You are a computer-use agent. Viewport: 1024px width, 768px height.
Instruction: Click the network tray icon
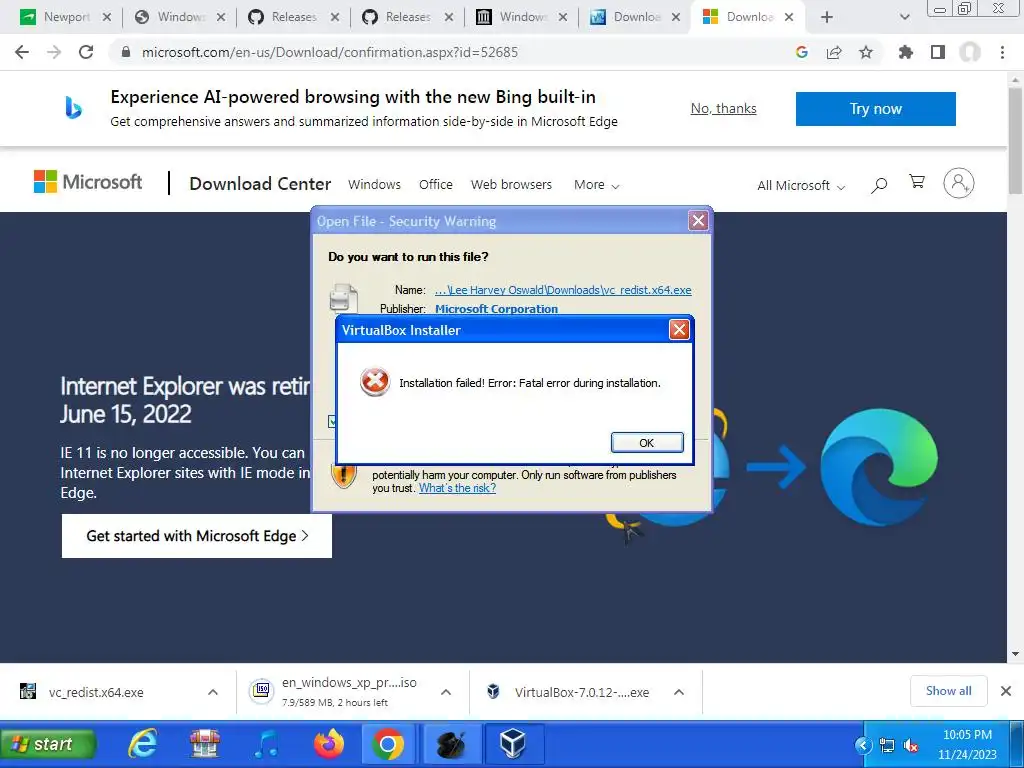886,745
